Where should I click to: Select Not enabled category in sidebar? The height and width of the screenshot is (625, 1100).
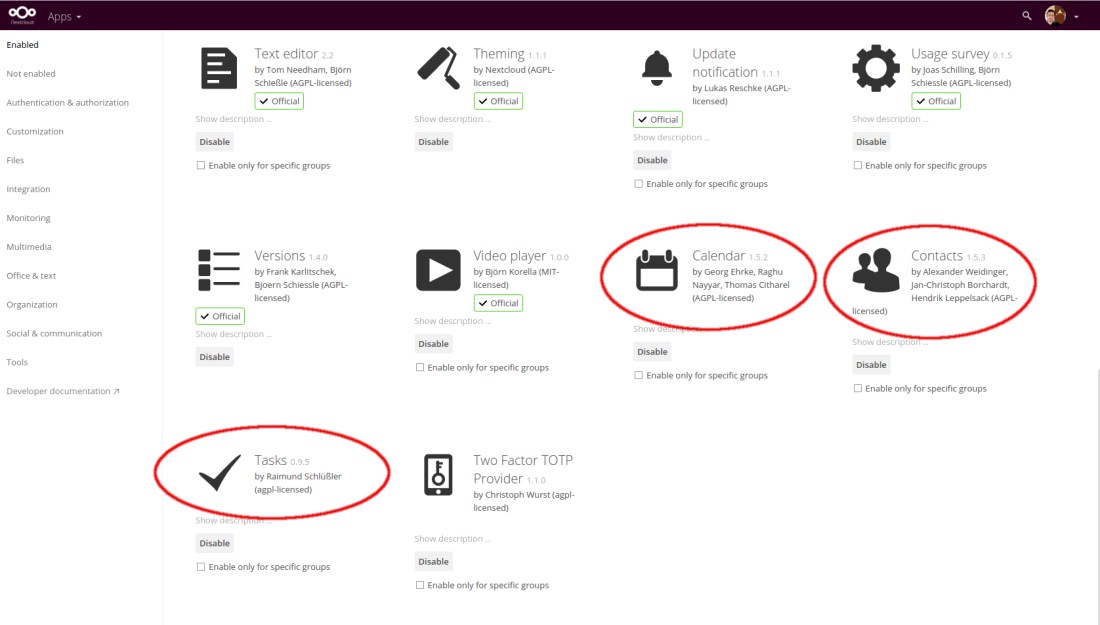tap(31, 74)
